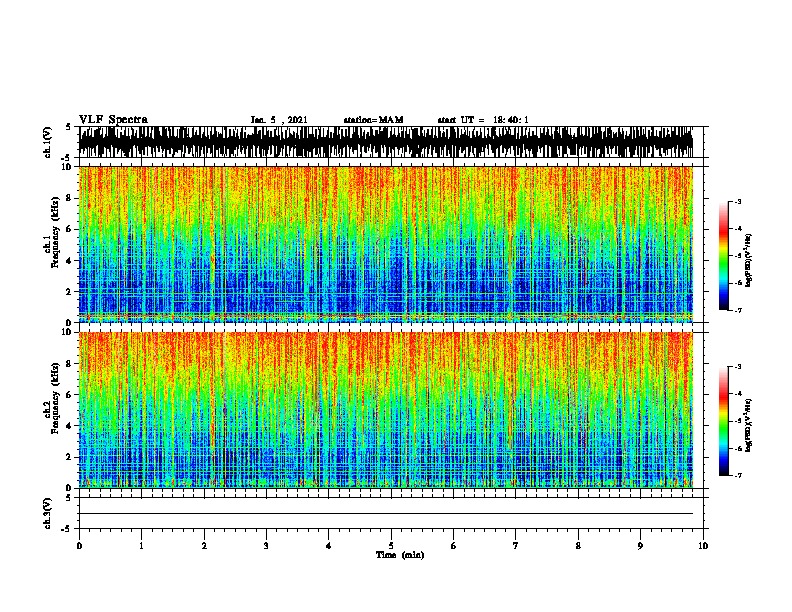Click the "VLF Spectra" title text
This screenshot has width=792, height=612.
pyautogui.click(x=113, y=120)
